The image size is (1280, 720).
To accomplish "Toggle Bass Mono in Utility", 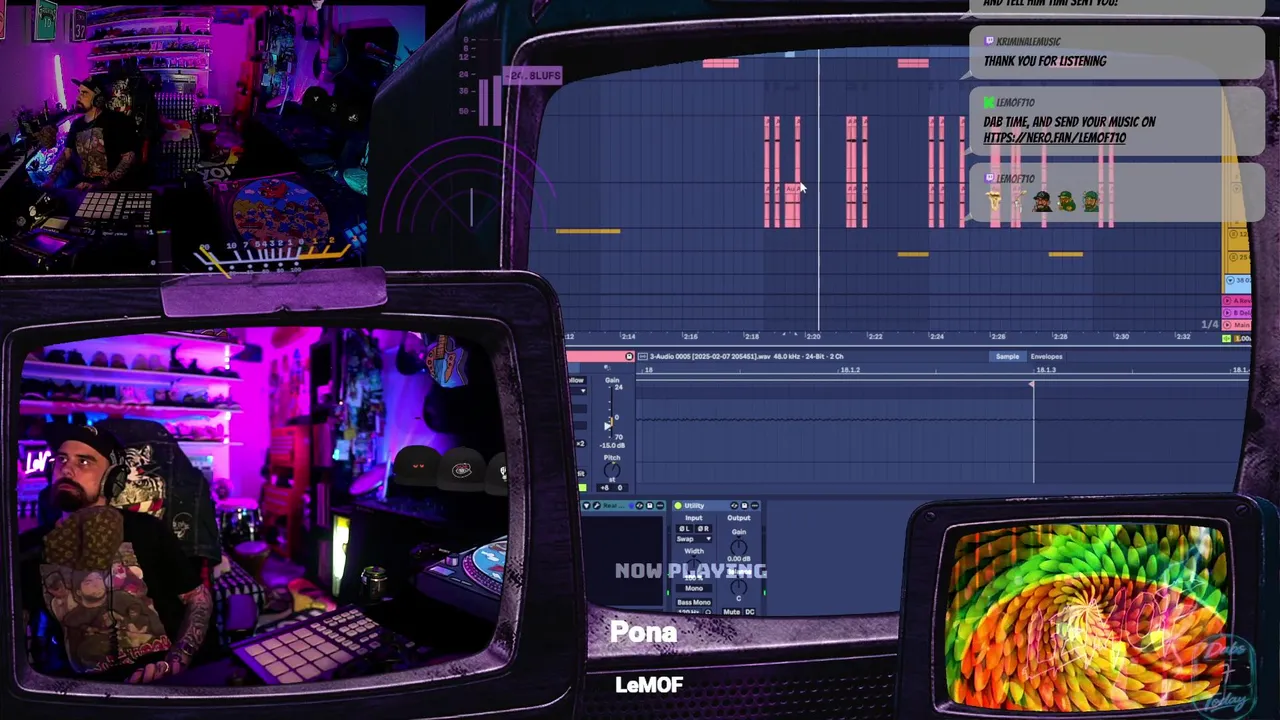I will pos(694,602).
